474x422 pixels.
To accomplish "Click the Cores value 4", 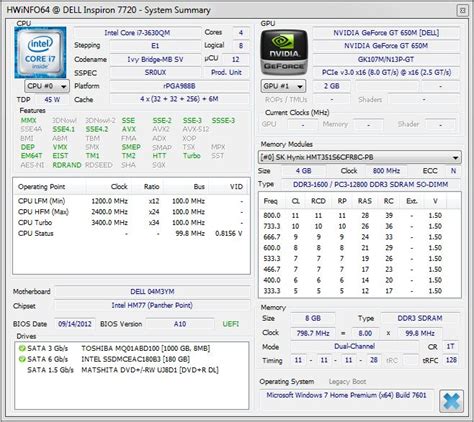I will (x=241, y=33).
